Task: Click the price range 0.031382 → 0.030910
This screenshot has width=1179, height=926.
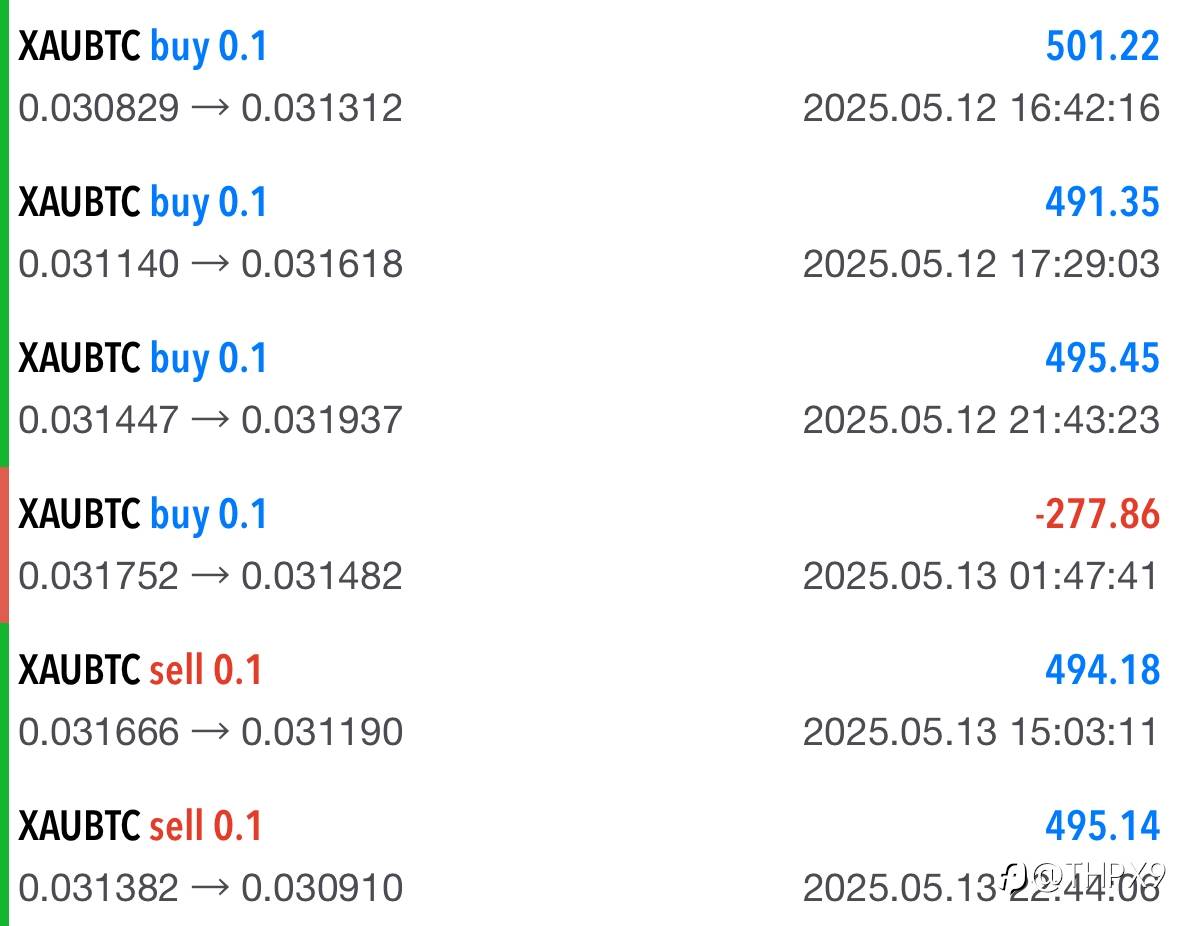Action: point(211,888)
